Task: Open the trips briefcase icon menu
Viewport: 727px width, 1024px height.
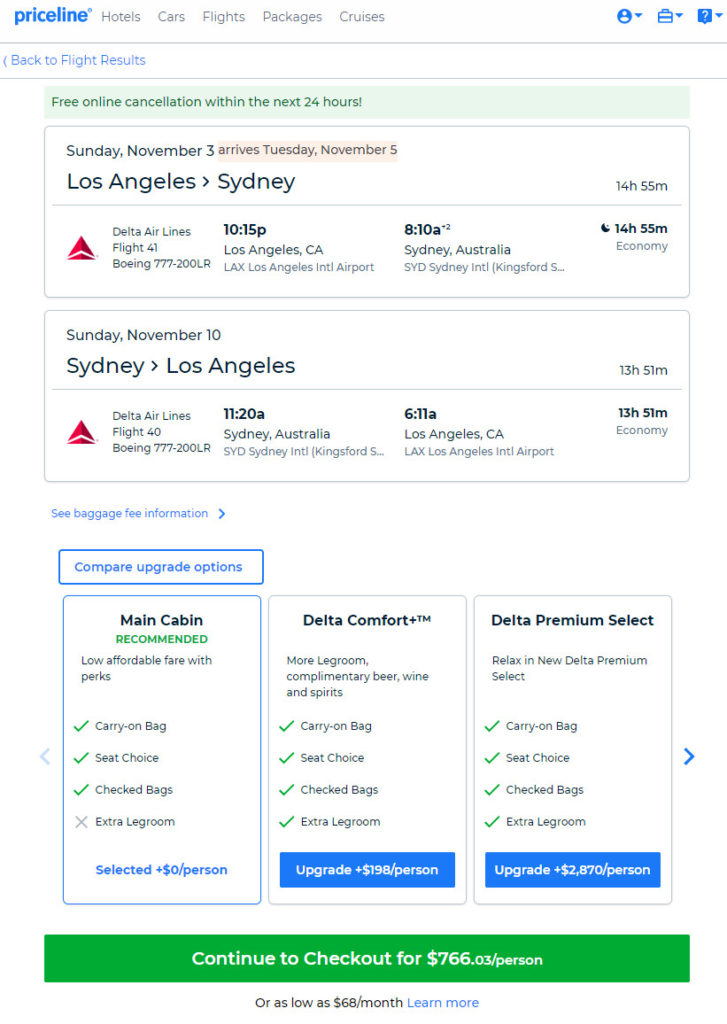Action: click(x=670, y=16)
